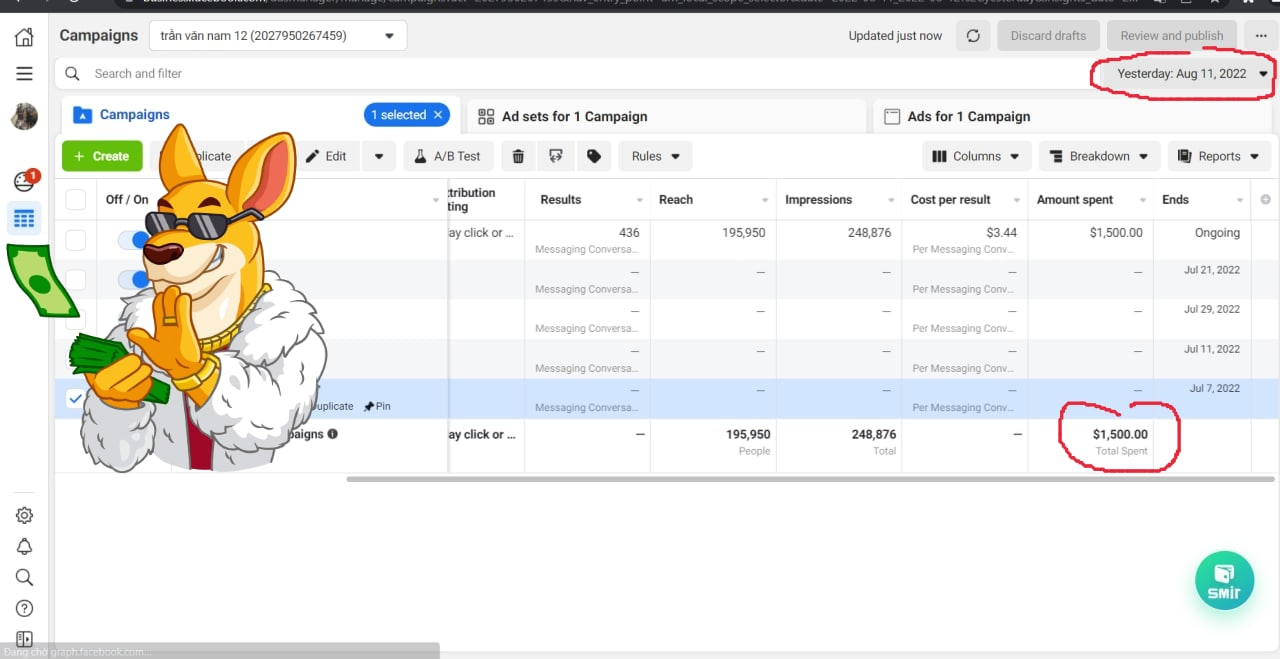Clear selection with the X on 1 selected

(437, 115)
